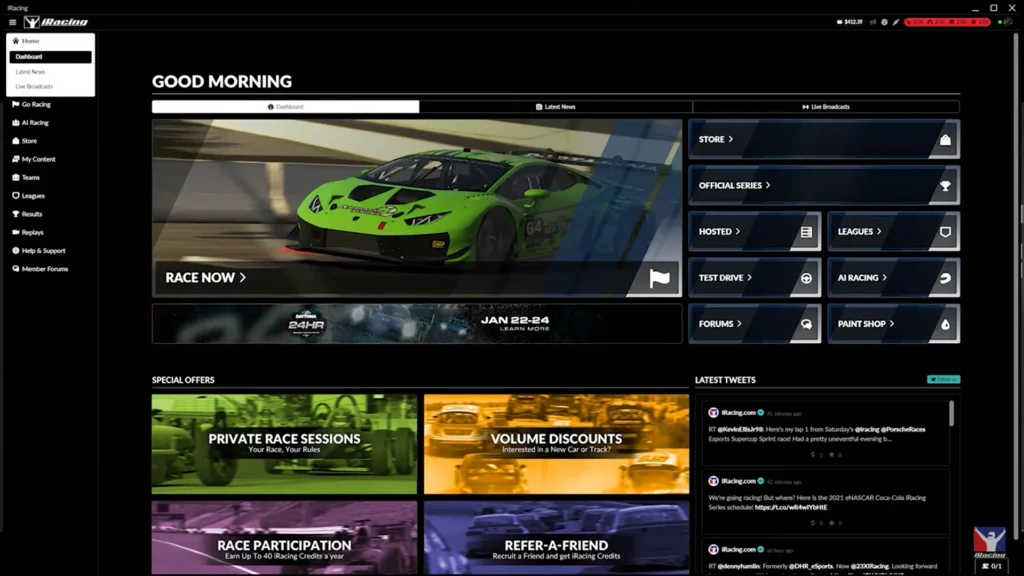
Task: Open Go Racing in the sidebar
Action: 31,104
